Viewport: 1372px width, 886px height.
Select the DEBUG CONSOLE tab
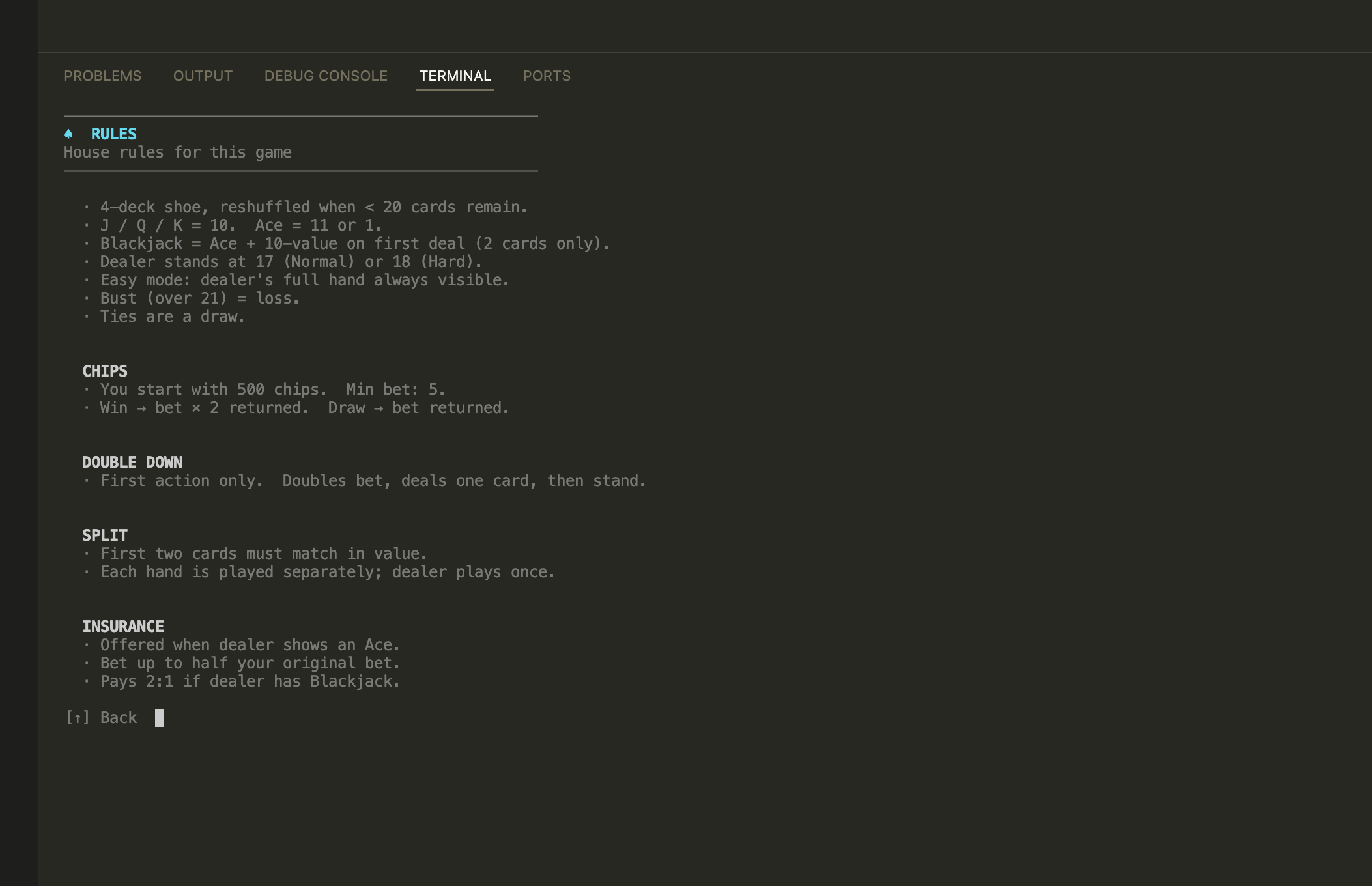[x=326, y=76]
